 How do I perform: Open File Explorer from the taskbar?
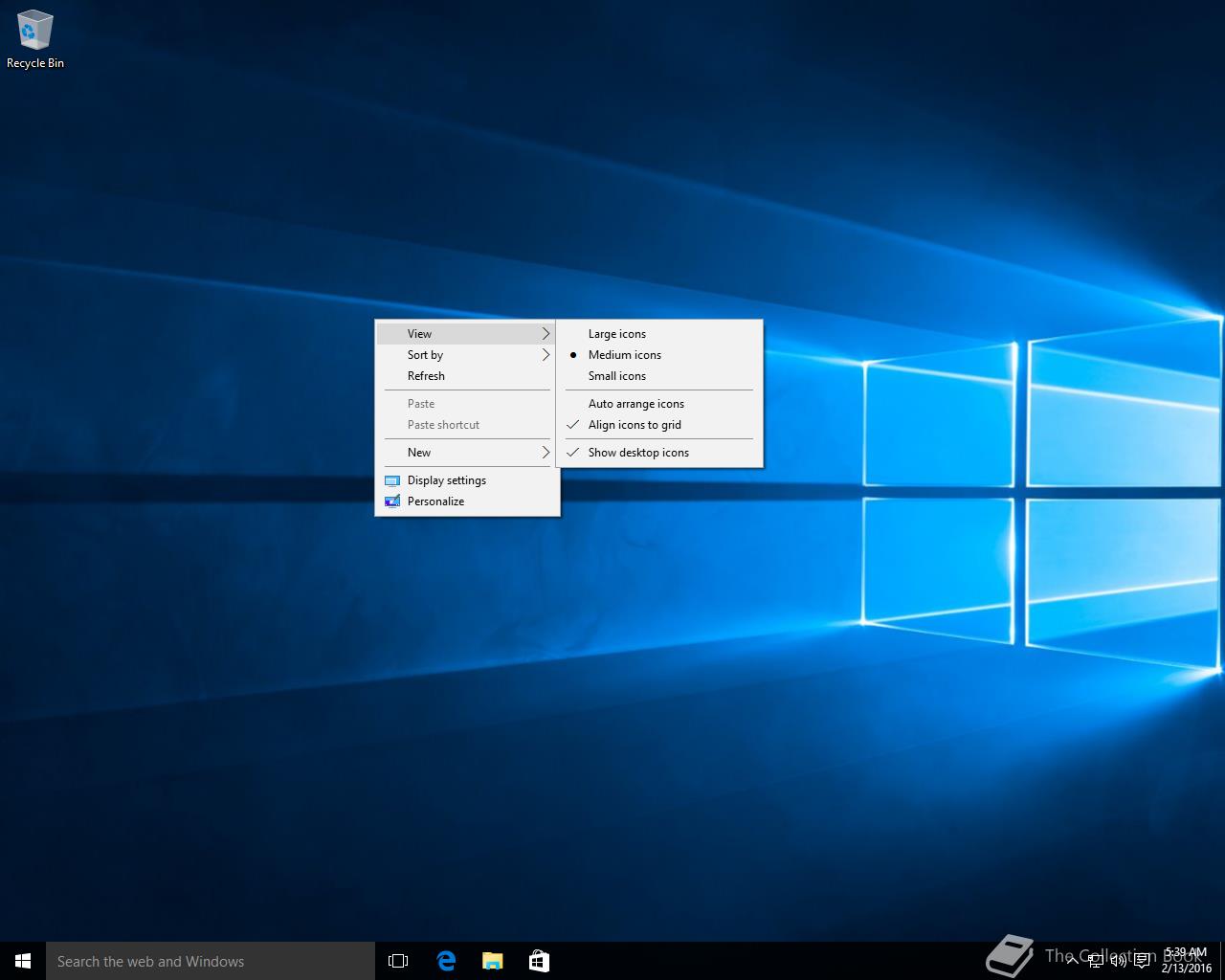point(493,961)
